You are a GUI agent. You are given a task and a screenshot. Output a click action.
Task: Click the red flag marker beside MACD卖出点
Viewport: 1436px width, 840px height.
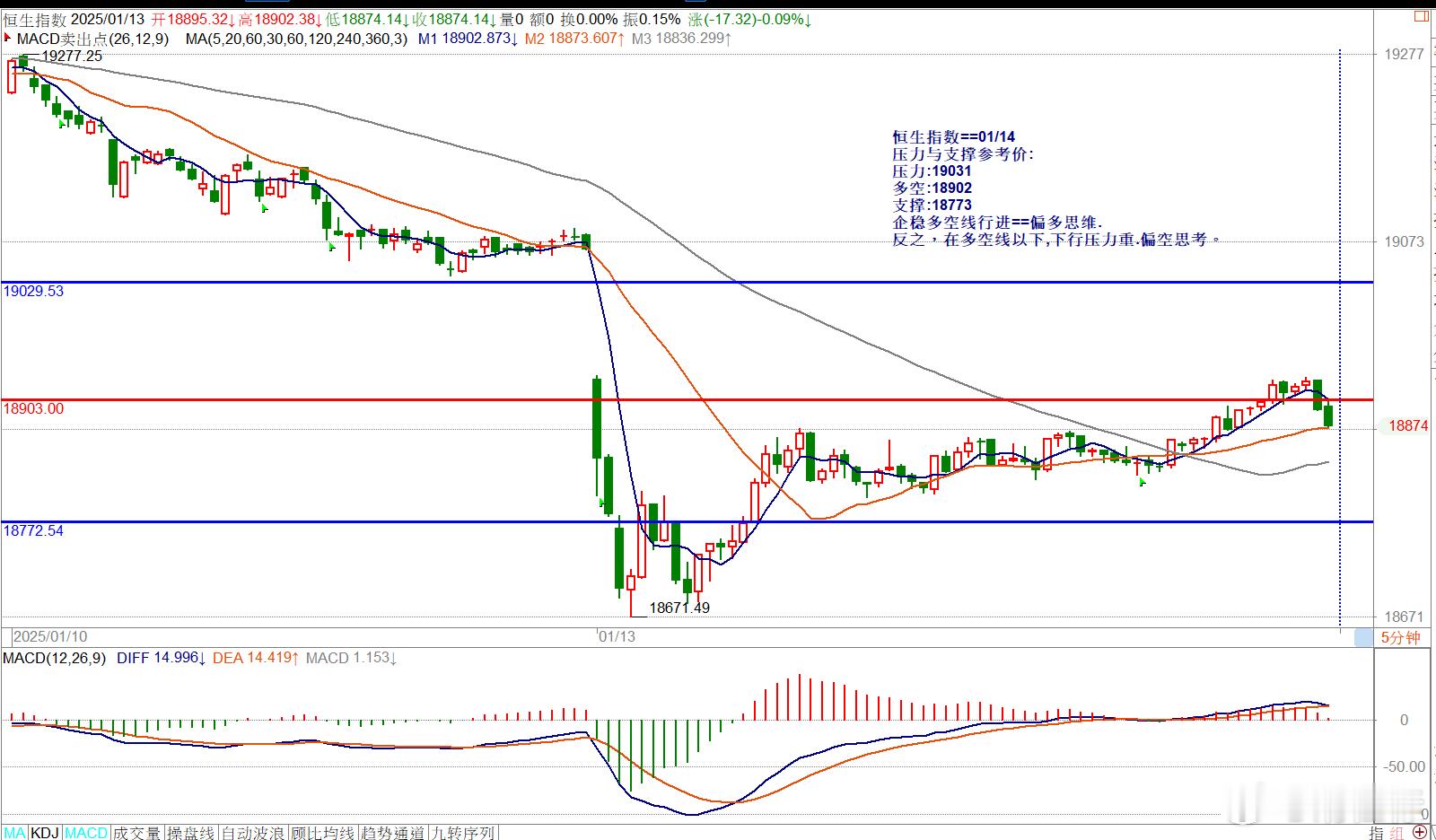8,39
